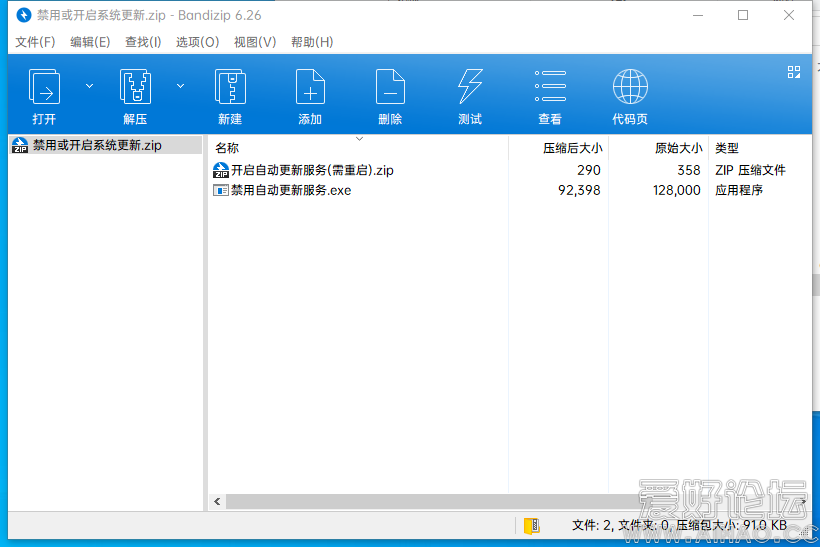Image resolution: width=820 pixels, height=547 pixels.
Task: Click the Extract (解压) toolbar icon
Action: [x=135, y=87]
